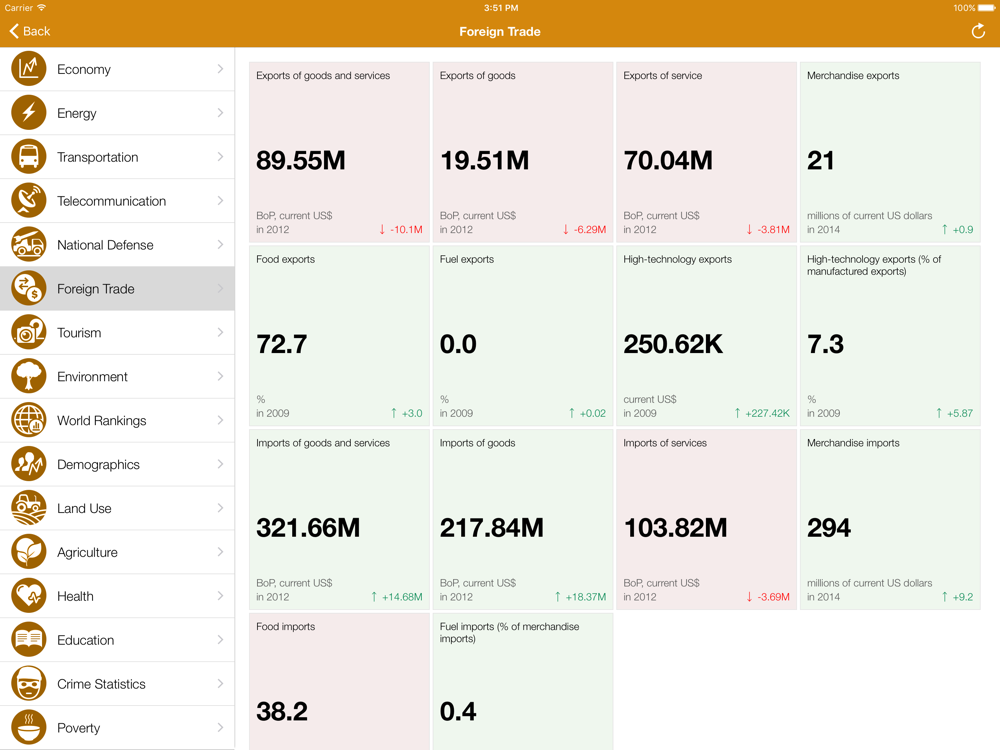Open the Land Use category

tap(117, 508)
